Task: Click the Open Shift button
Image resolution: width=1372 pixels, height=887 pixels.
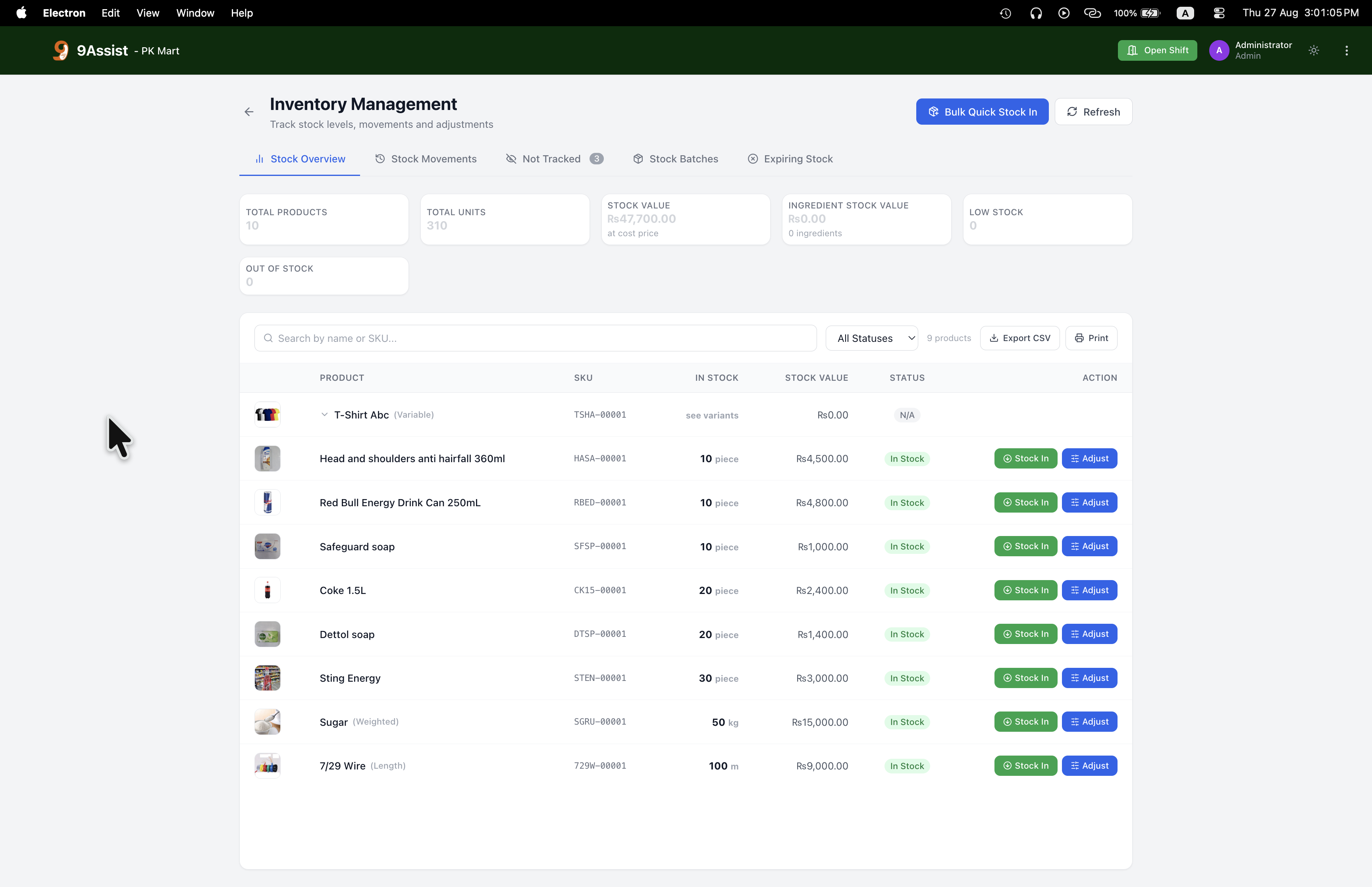Action: pos(1157,51)
